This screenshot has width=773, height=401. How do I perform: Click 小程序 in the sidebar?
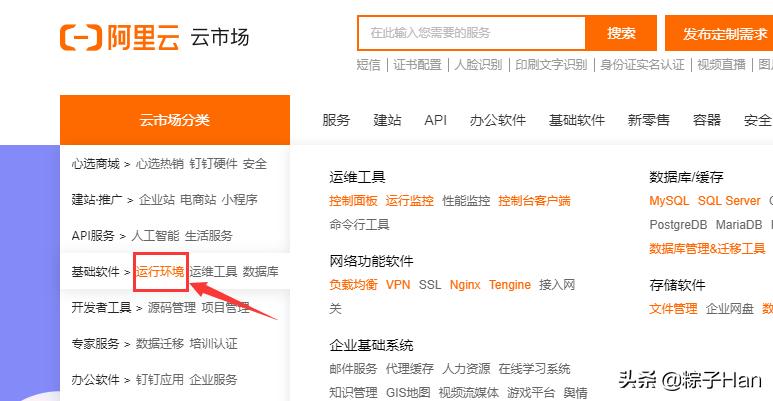coord(240,200)
